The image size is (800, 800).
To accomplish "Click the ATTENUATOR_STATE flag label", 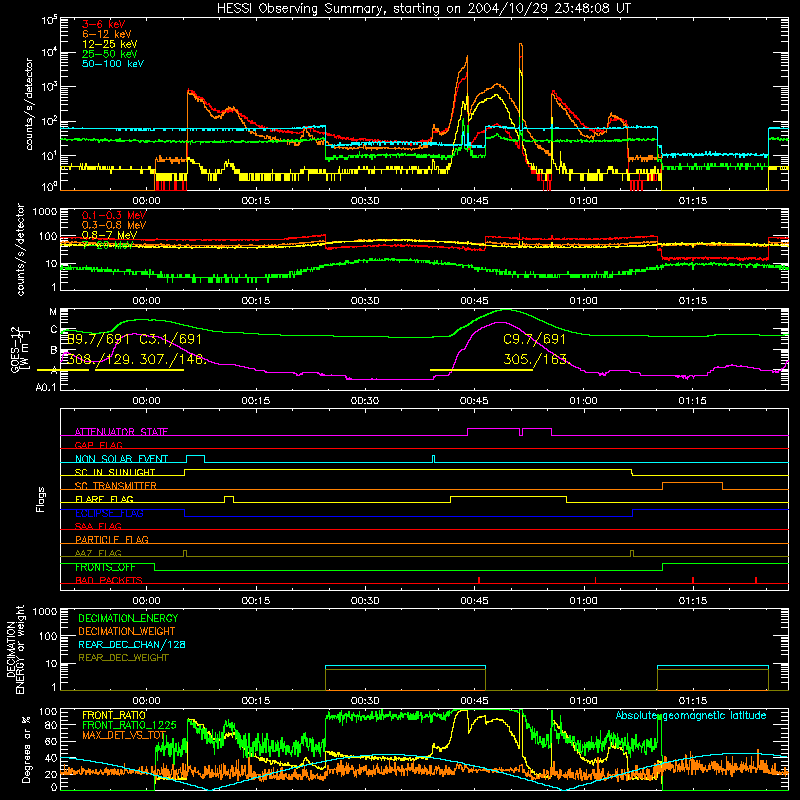I will click(x=121, y=432).
